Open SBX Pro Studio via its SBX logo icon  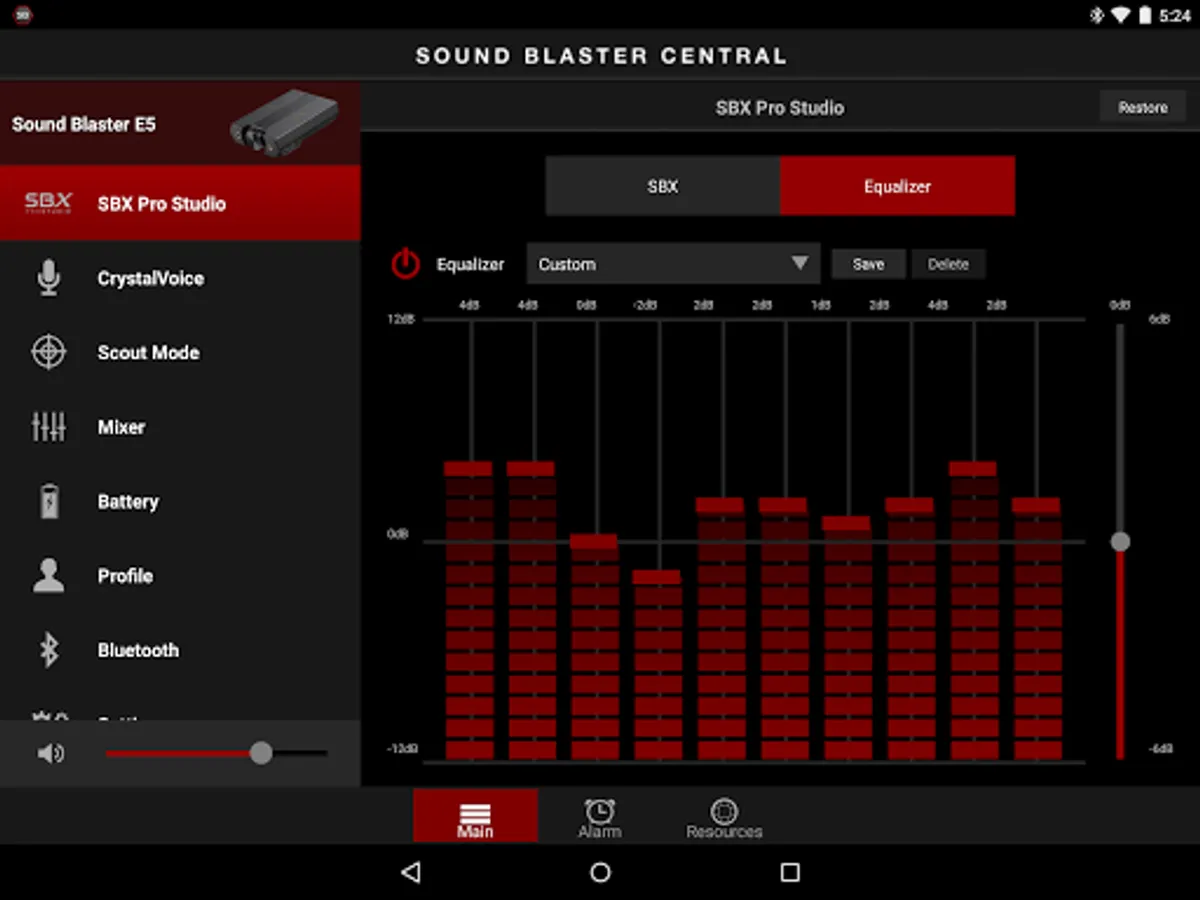click(x=48, y=203)
